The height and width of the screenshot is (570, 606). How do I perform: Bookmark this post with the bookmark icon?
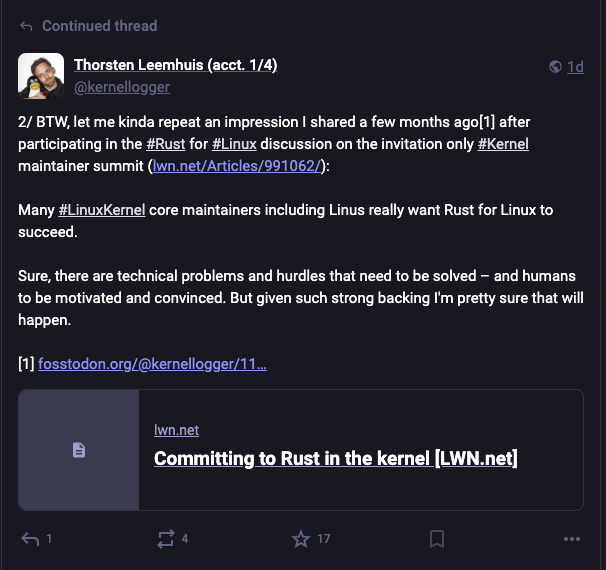pyautogui.click(x=437, y=539)
